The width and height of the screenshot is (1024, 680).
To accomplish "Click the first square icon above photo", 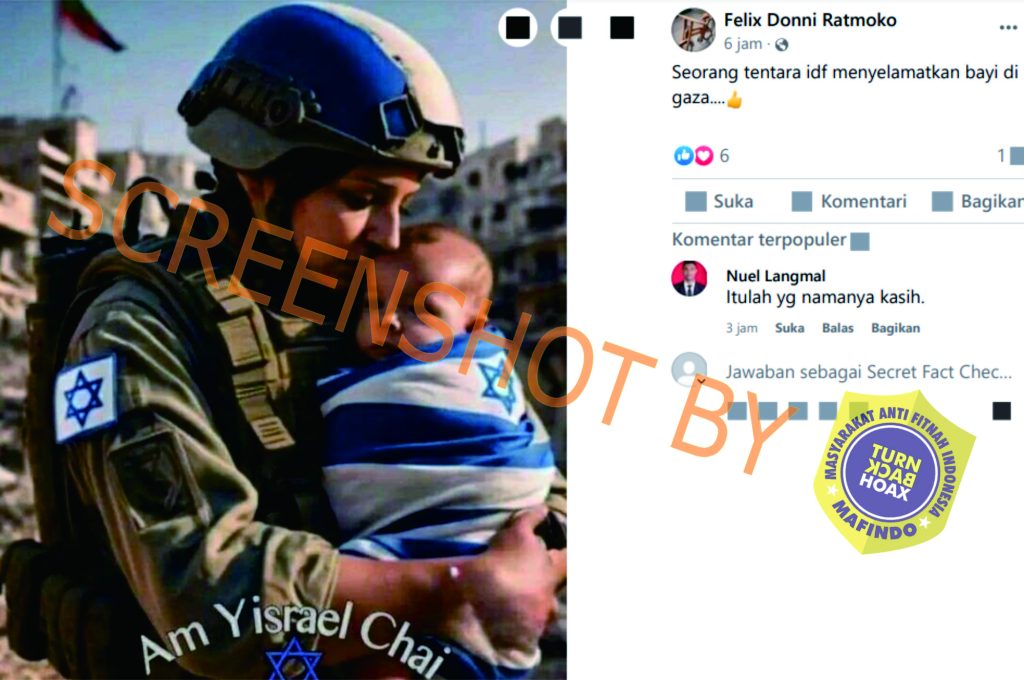I will coord(518,27).
